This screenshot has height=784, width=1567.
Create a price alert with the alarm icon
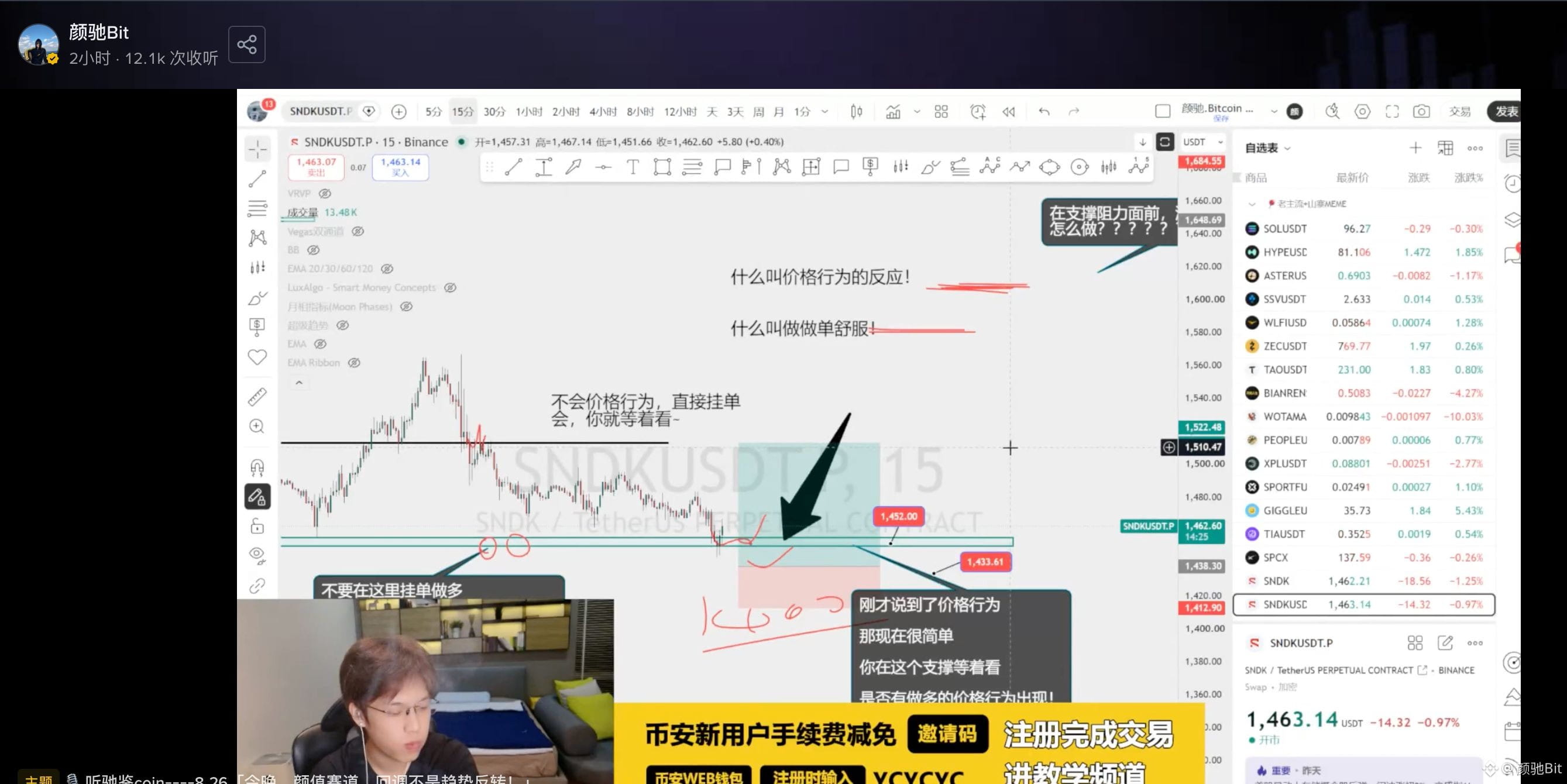click(978, 111)
